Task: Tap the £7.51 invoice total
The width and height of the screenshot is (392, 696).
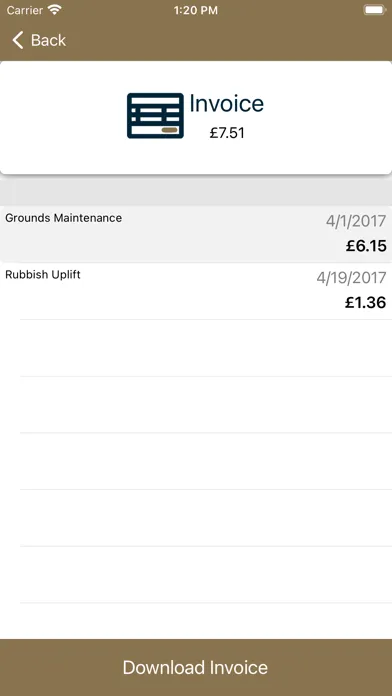Action: (x=227, y=133)
